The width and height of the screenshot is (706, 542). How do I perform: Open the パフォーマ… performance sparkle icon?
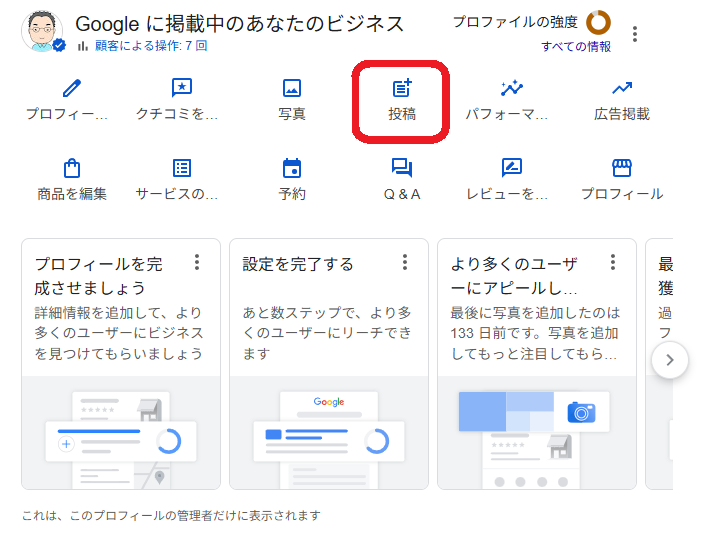click(x=512, y=88)
